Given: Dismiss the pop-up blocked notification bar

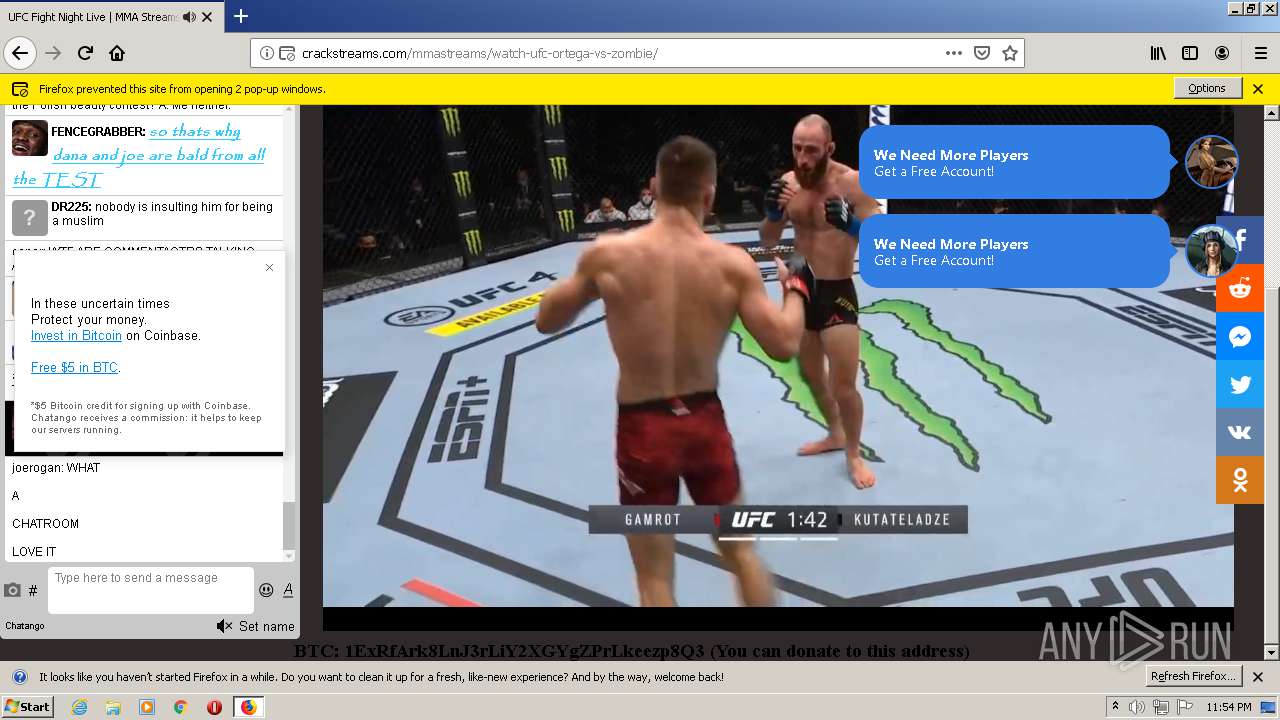Looking at the screenshot, I should (1258, 88).
